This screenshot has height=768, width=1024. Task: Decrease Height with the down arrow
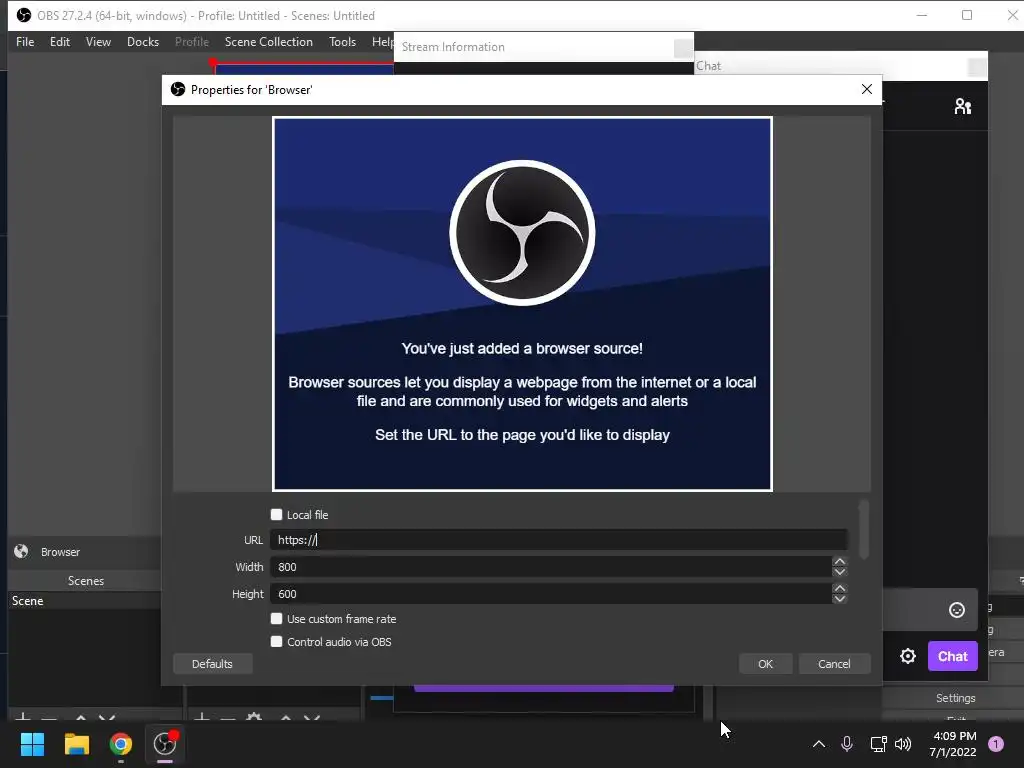(x=840, y=599)
